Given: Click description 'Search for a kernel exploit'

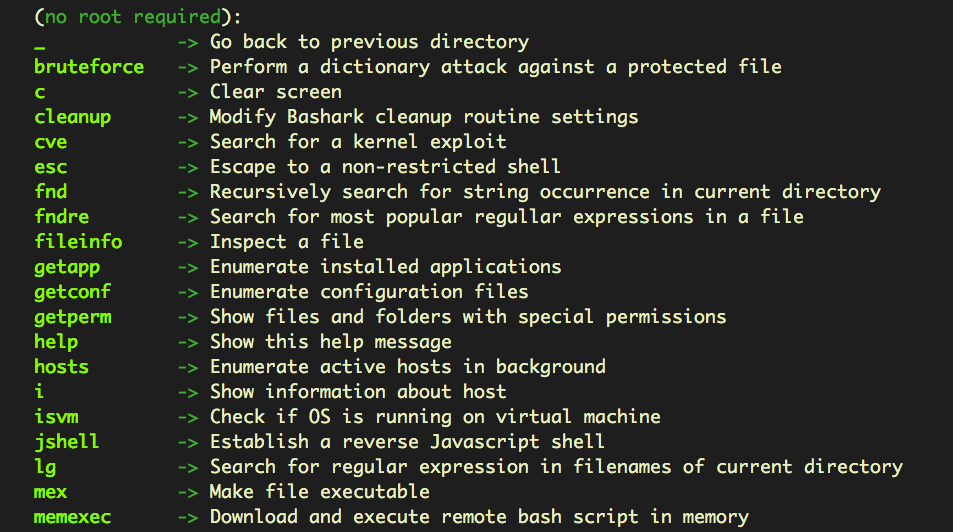Looking at the screenshot, I should pos(358,142).
